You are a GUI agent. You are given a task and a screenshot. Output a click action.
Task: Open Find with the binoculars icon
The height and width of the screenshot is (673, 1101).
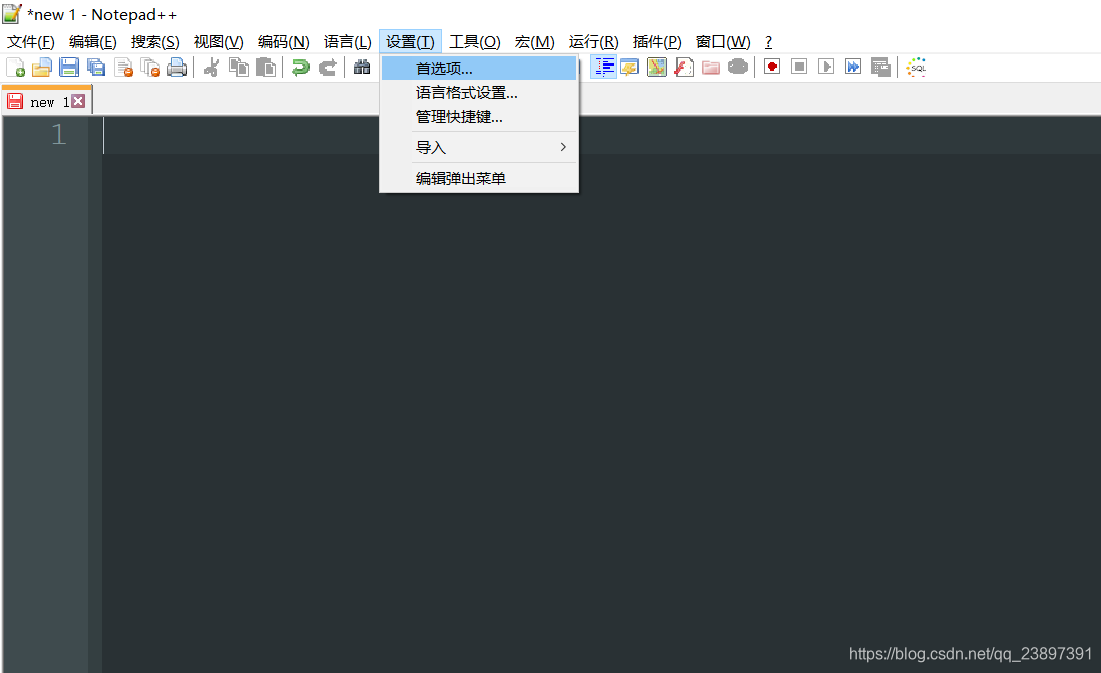pos(362,67)
